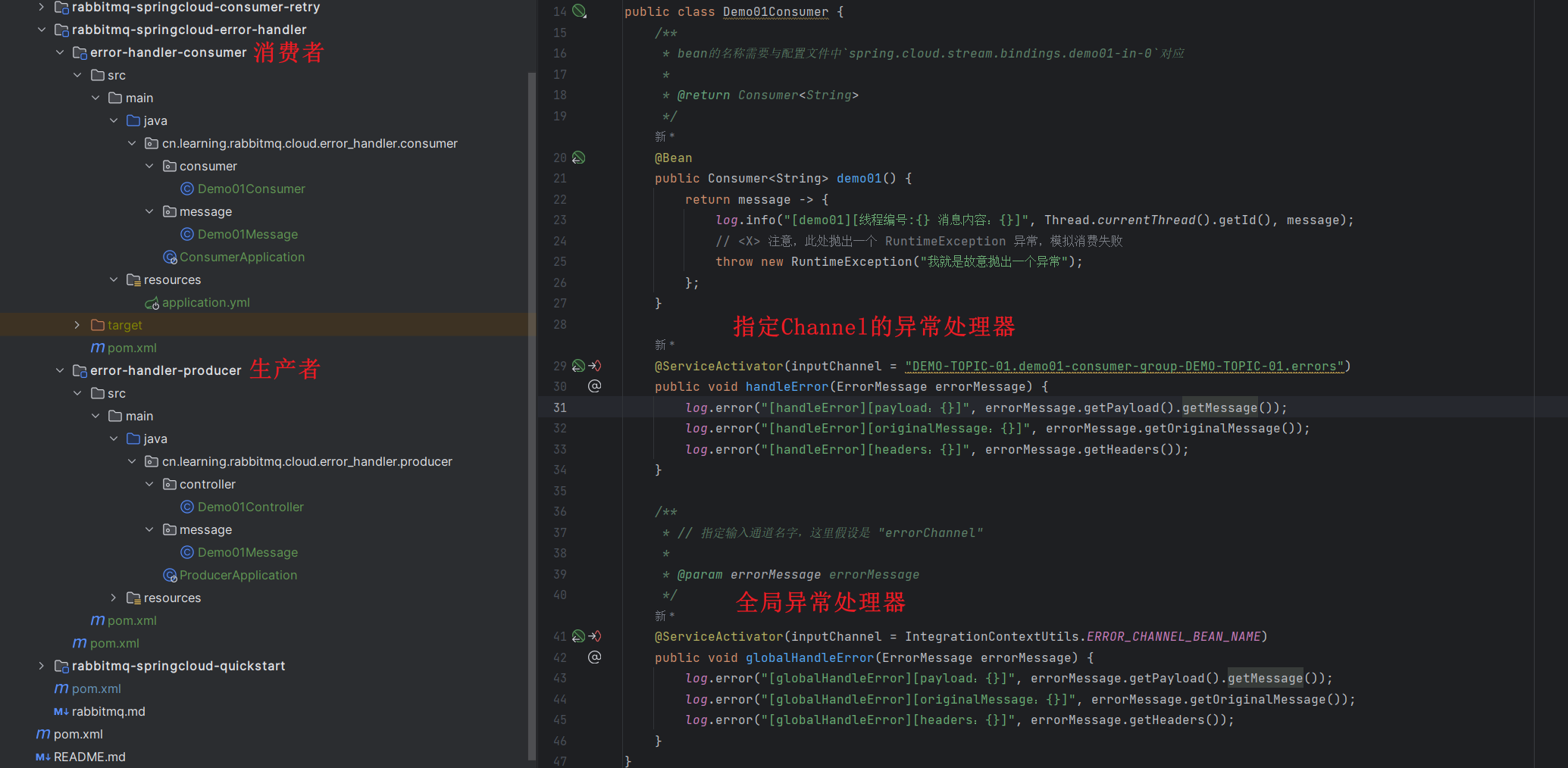Collapse the error-handler-producer folder

[59, 370]
